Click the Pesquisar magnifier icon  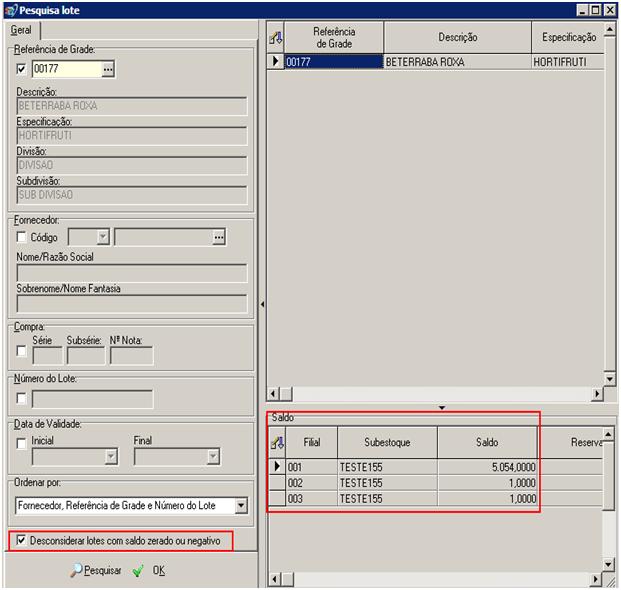click(x=76, y=570)
